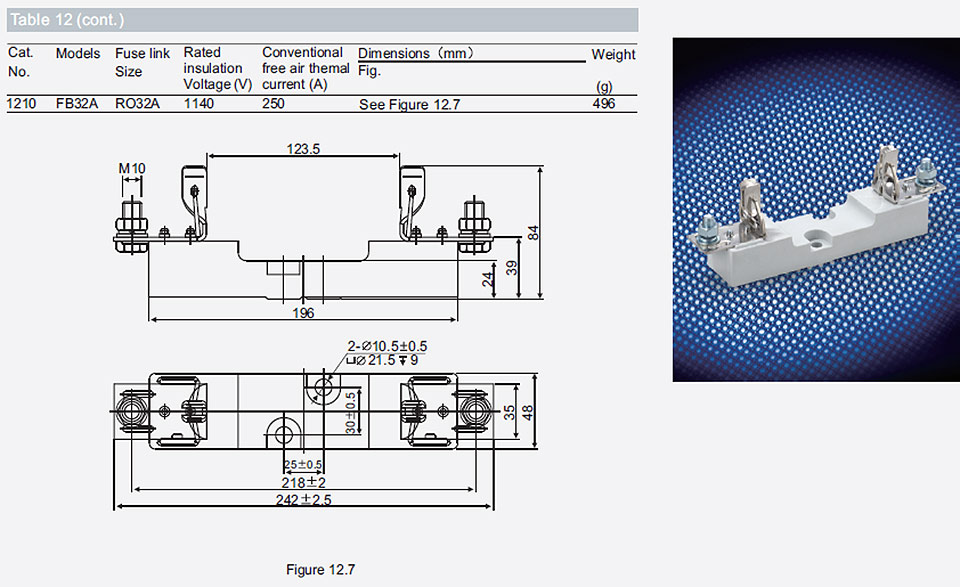The image size is (960, 587).
Task: Click the 2-Ø10.5±0.5 hole annotation
Action: pyautogui.click(x=388, y=346)
